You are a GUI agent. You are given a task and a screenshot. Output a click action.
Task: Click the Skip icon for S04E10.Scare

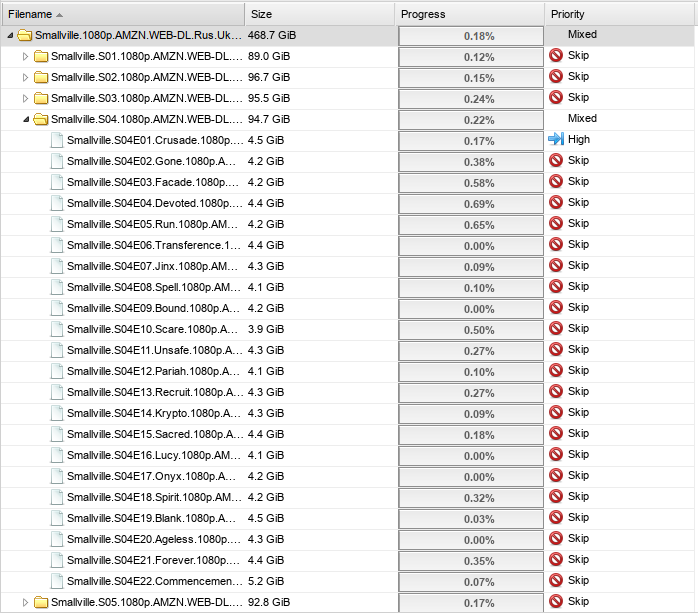click(x=556, y=328)
